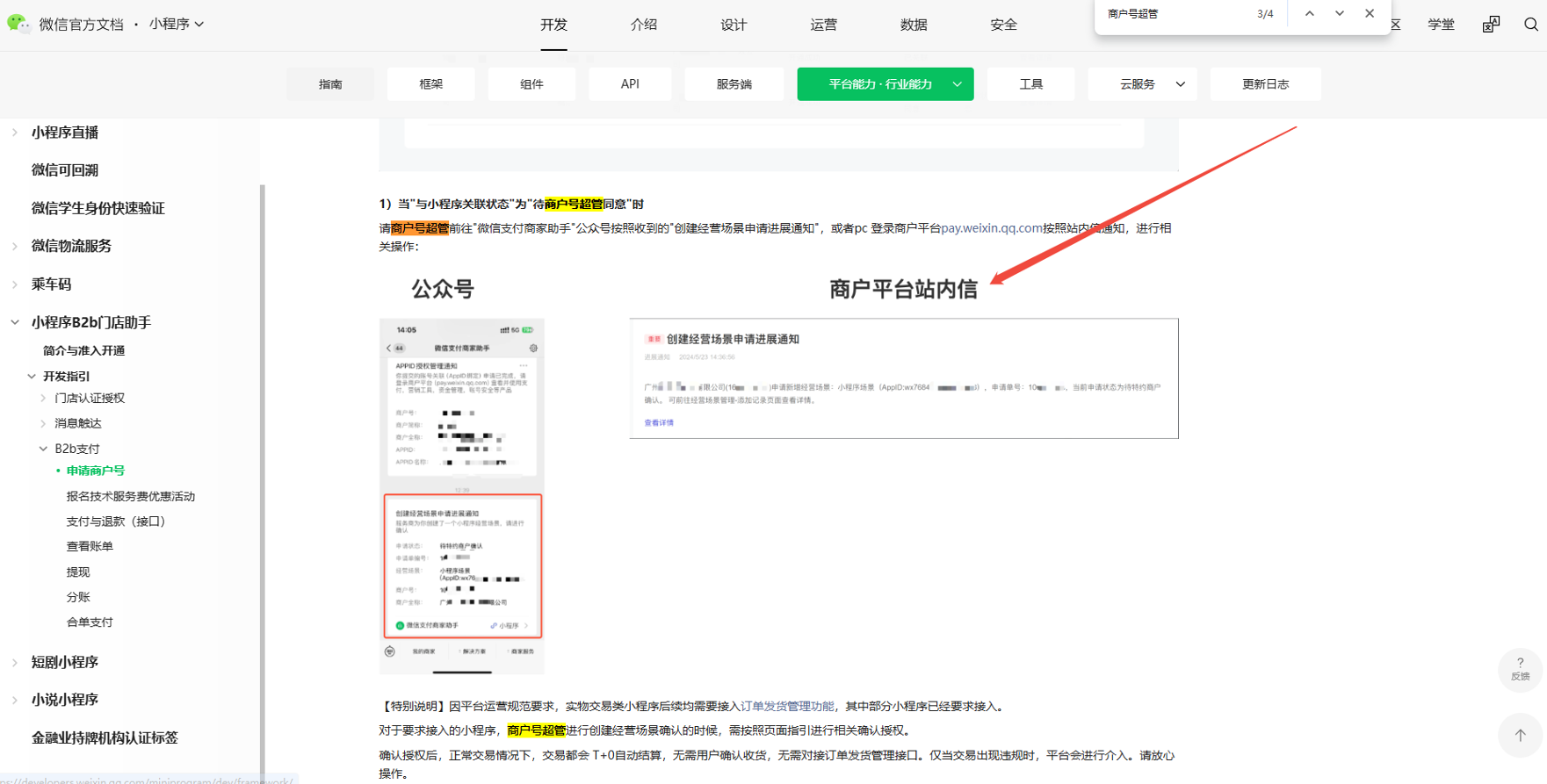Select the API sub-nav button
1547x784 pixels.
[x=630, y=84]
